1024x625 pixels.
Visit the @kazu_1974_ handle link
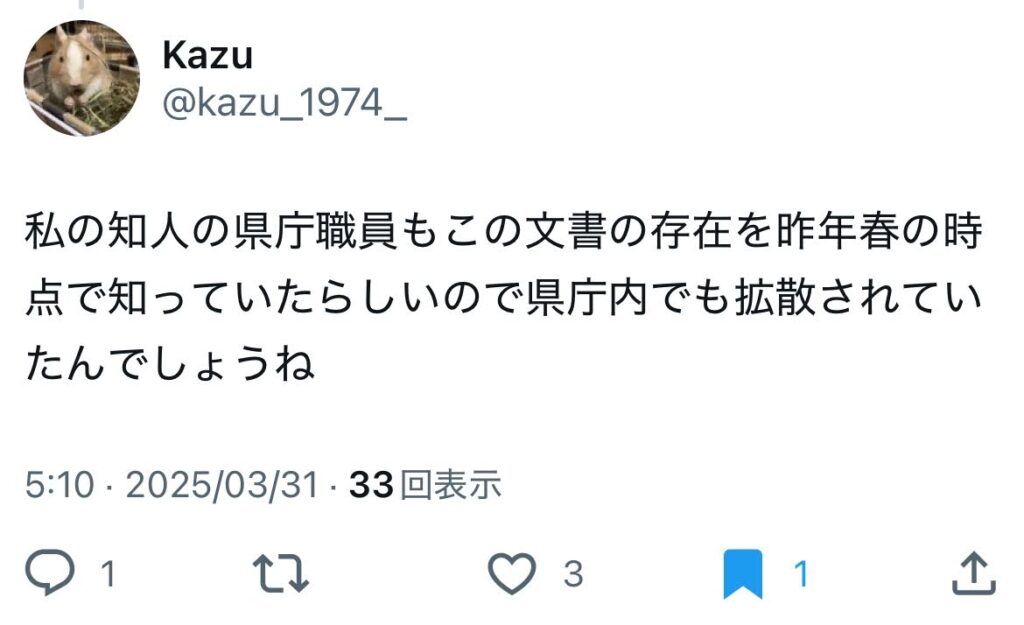(x=284, y=103)
